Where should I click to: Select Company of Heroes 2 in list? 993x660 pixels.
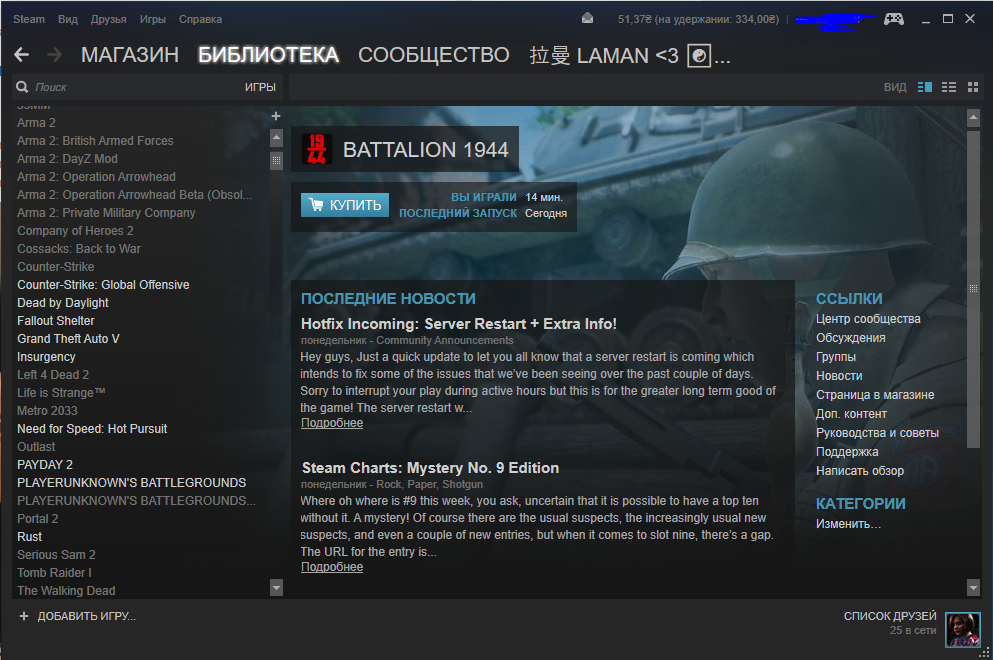(x=75, y=231)
